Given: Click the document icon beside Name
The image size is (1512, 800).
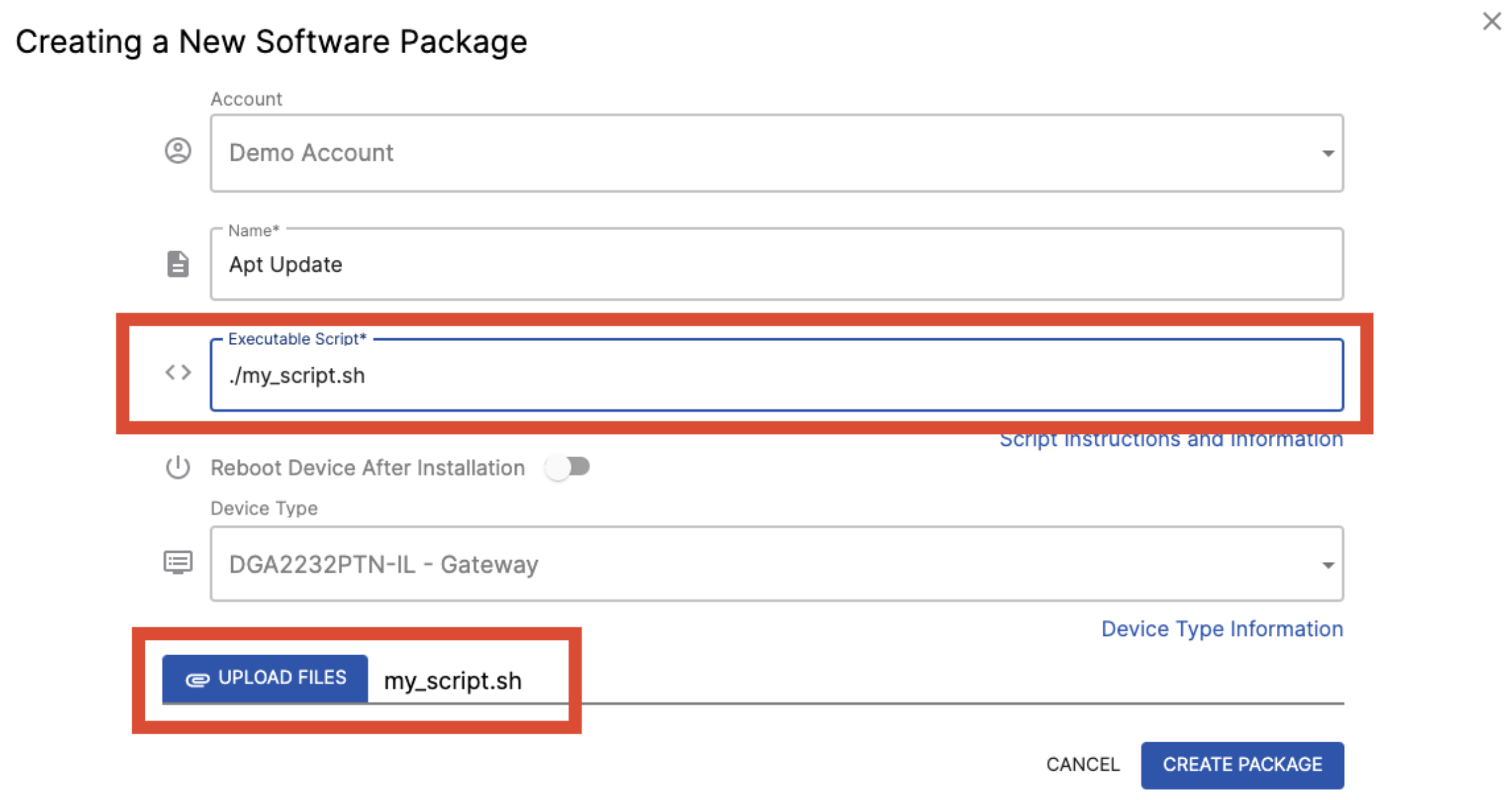Looking at the screenshot, I should click(x=178, y=264).
